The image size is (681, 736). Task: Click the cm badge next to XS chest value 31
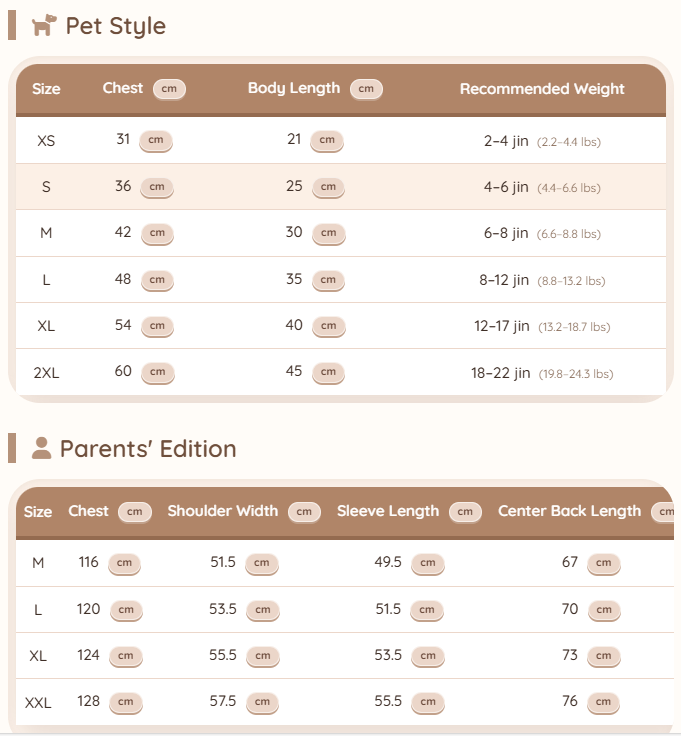coord(156,140)
